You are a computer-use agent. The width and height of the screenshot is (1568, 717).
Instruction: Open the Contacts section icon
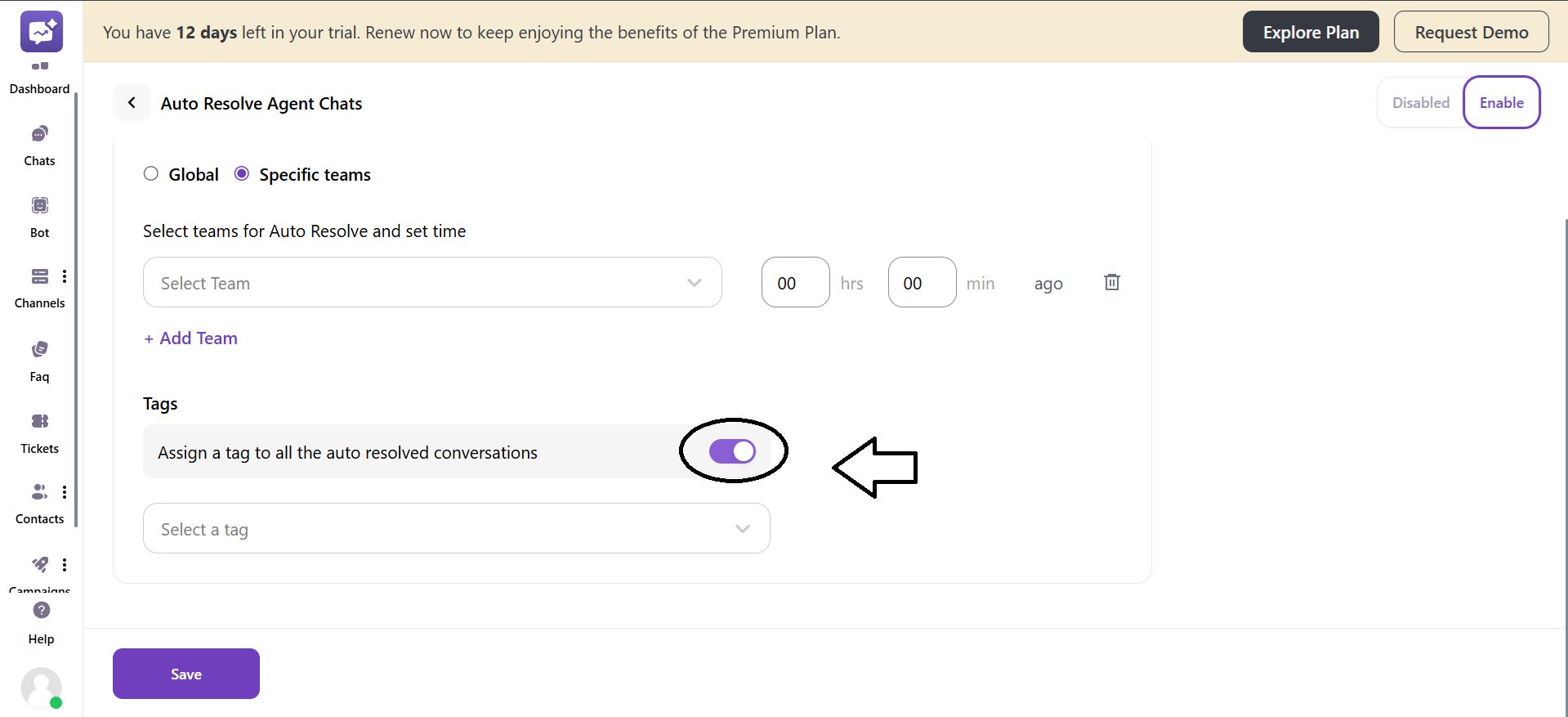point(39,491)
